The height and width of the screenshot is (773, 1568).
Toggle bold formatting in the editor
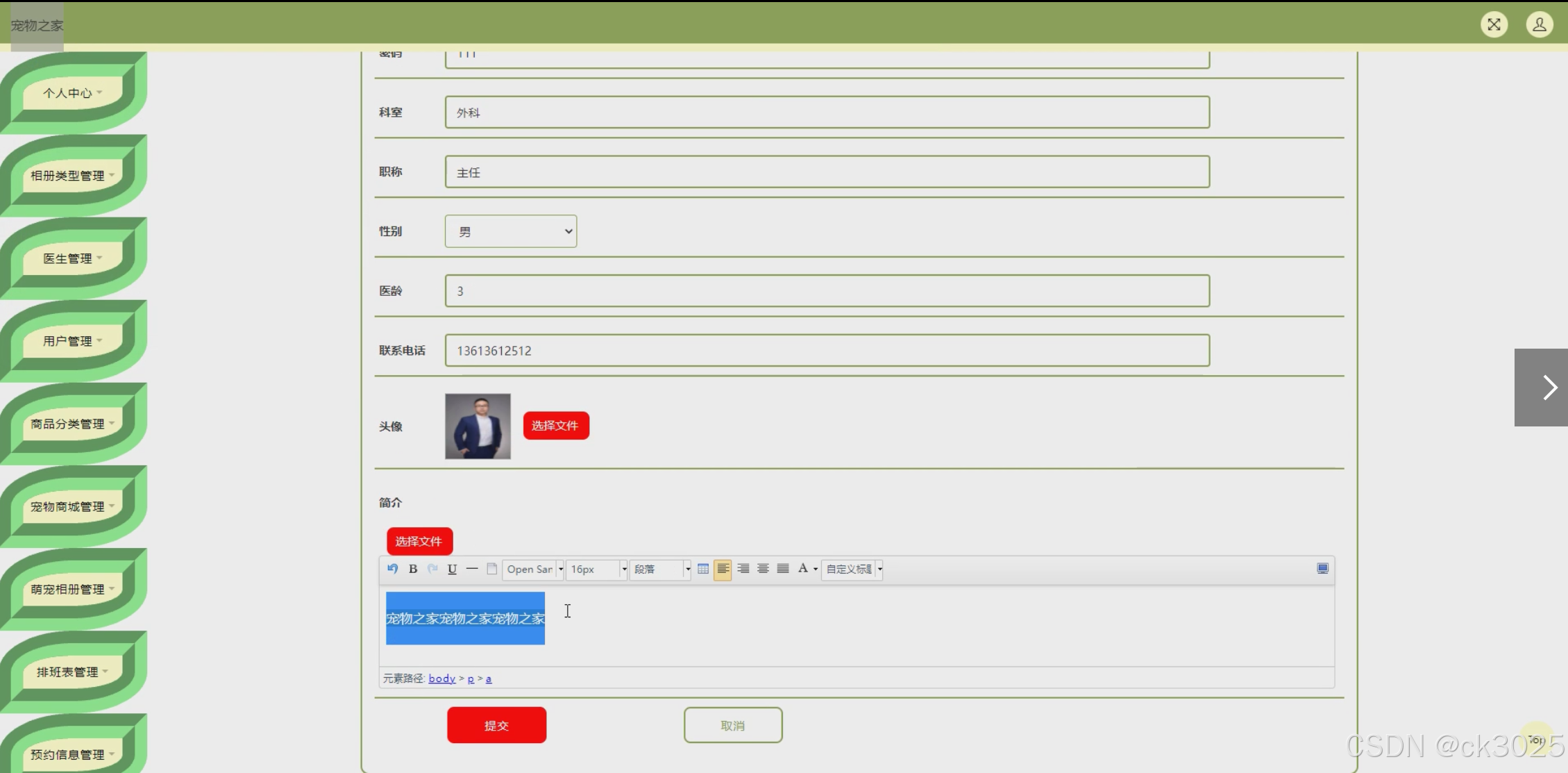pos(413,569)
